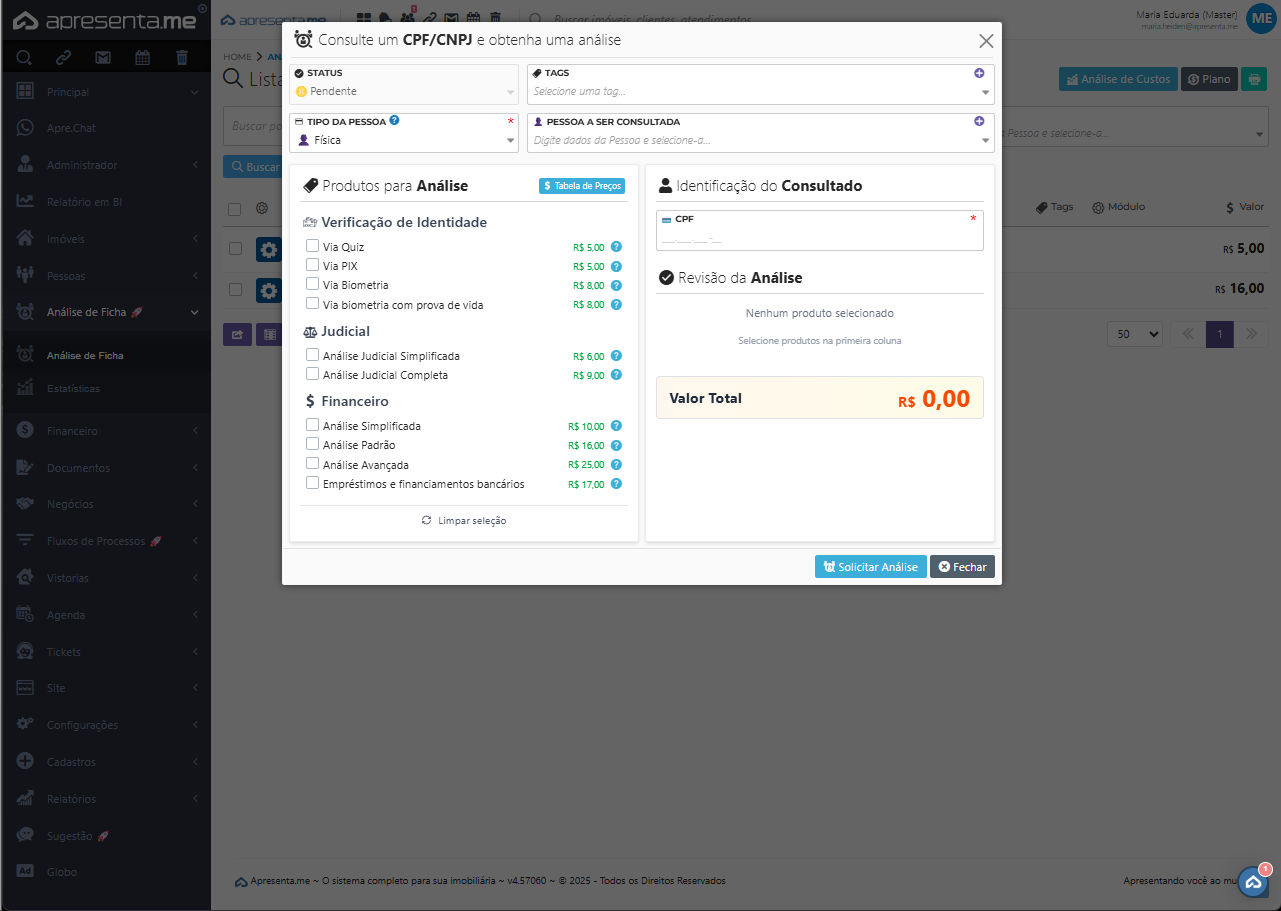The width and height of the screenshot is (1281, 911).
Task: Click the help icon next to Via Quiz
Action: pos(616,247)
